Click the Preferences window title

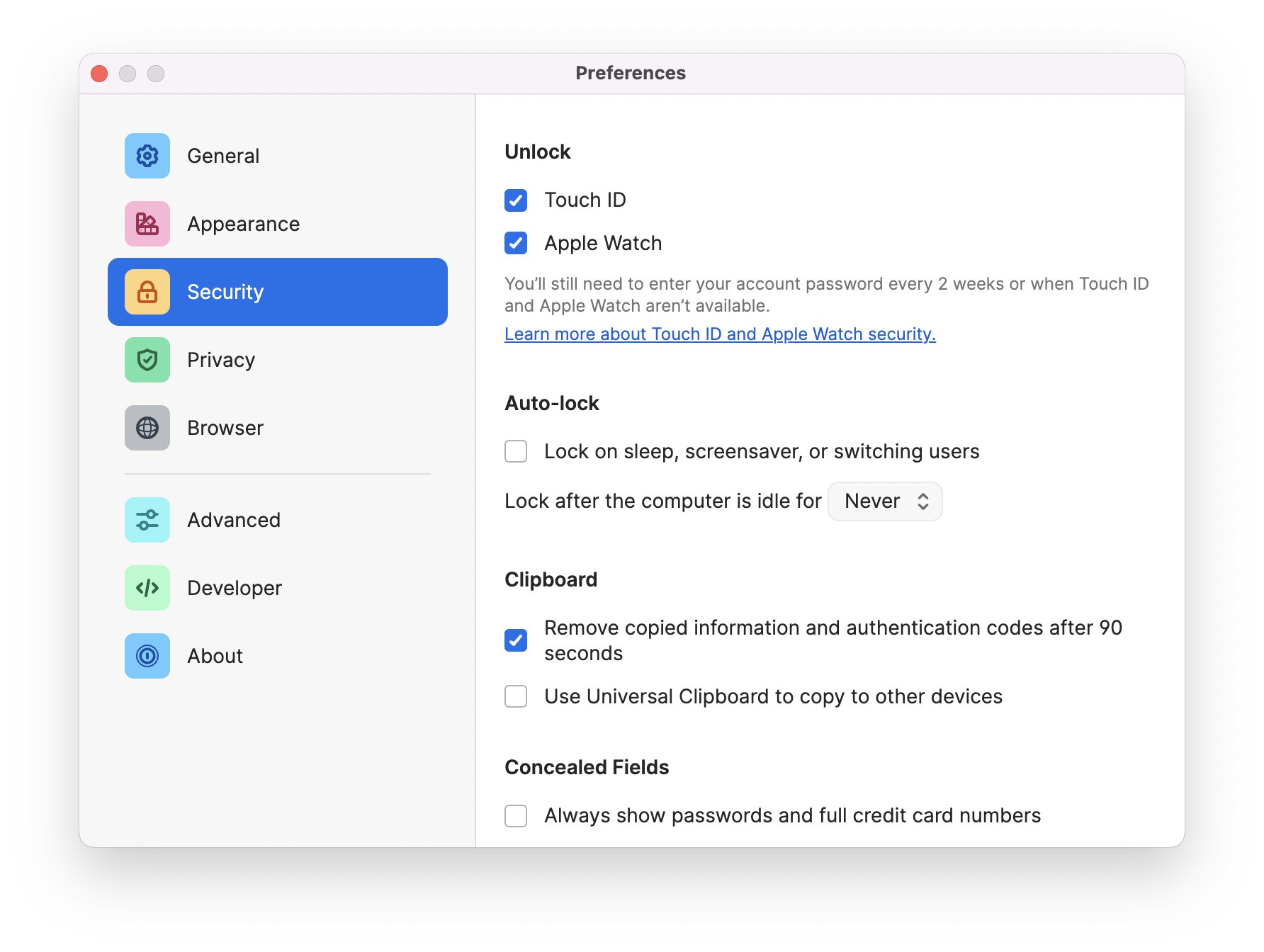[x=631, y=73]
